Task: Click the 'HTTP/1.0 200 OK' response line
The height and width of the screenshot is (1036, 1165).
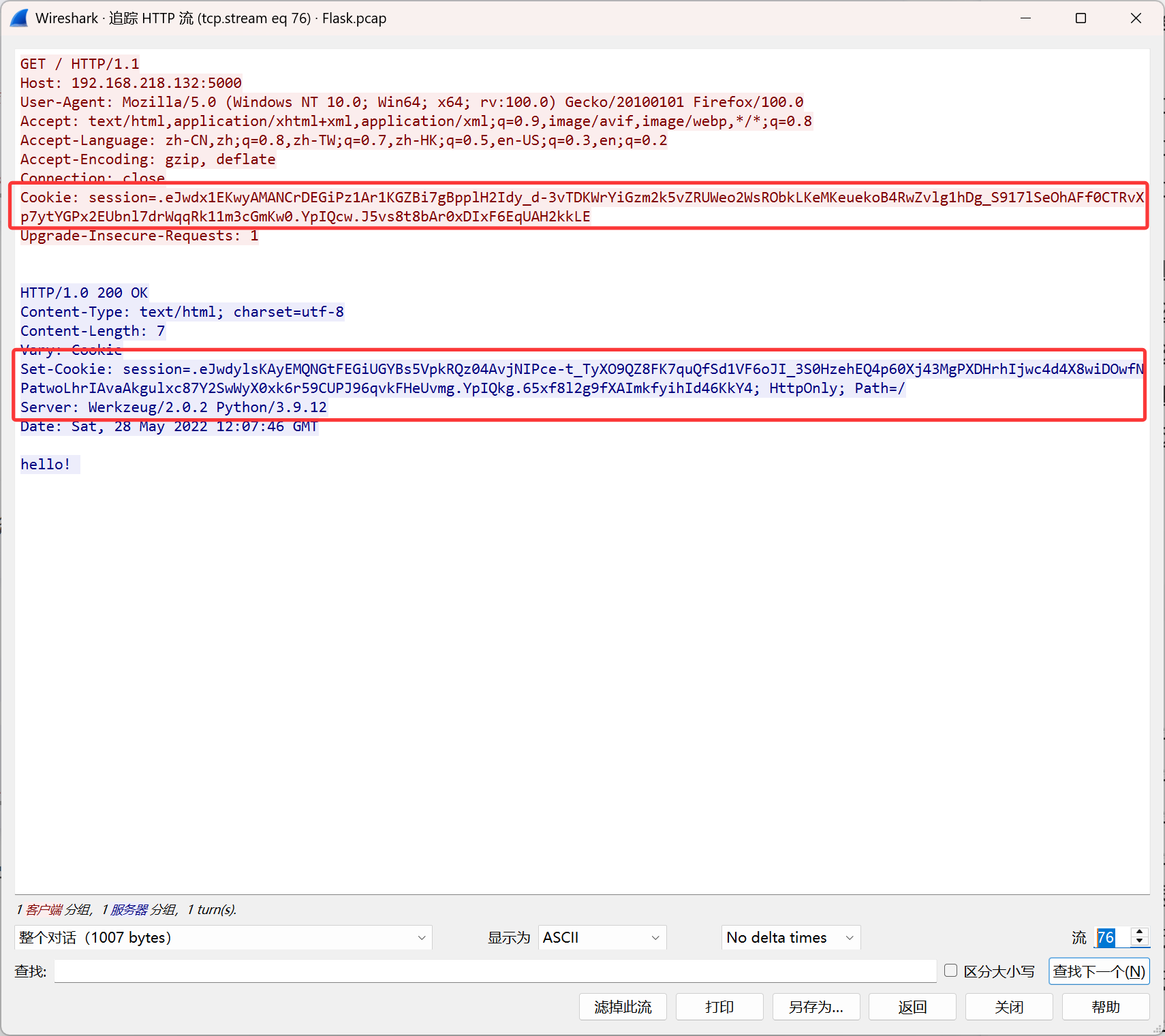Action: coord(84,293)
